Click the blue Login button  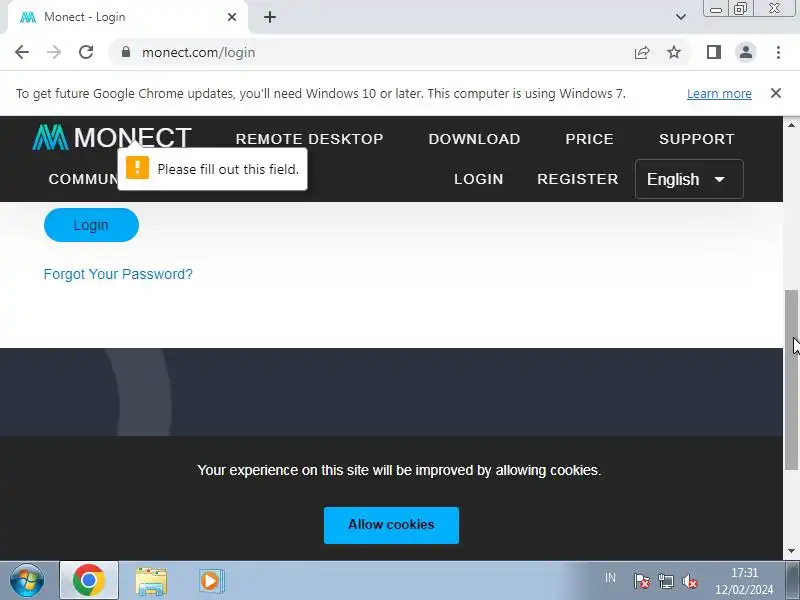(91, 225)
